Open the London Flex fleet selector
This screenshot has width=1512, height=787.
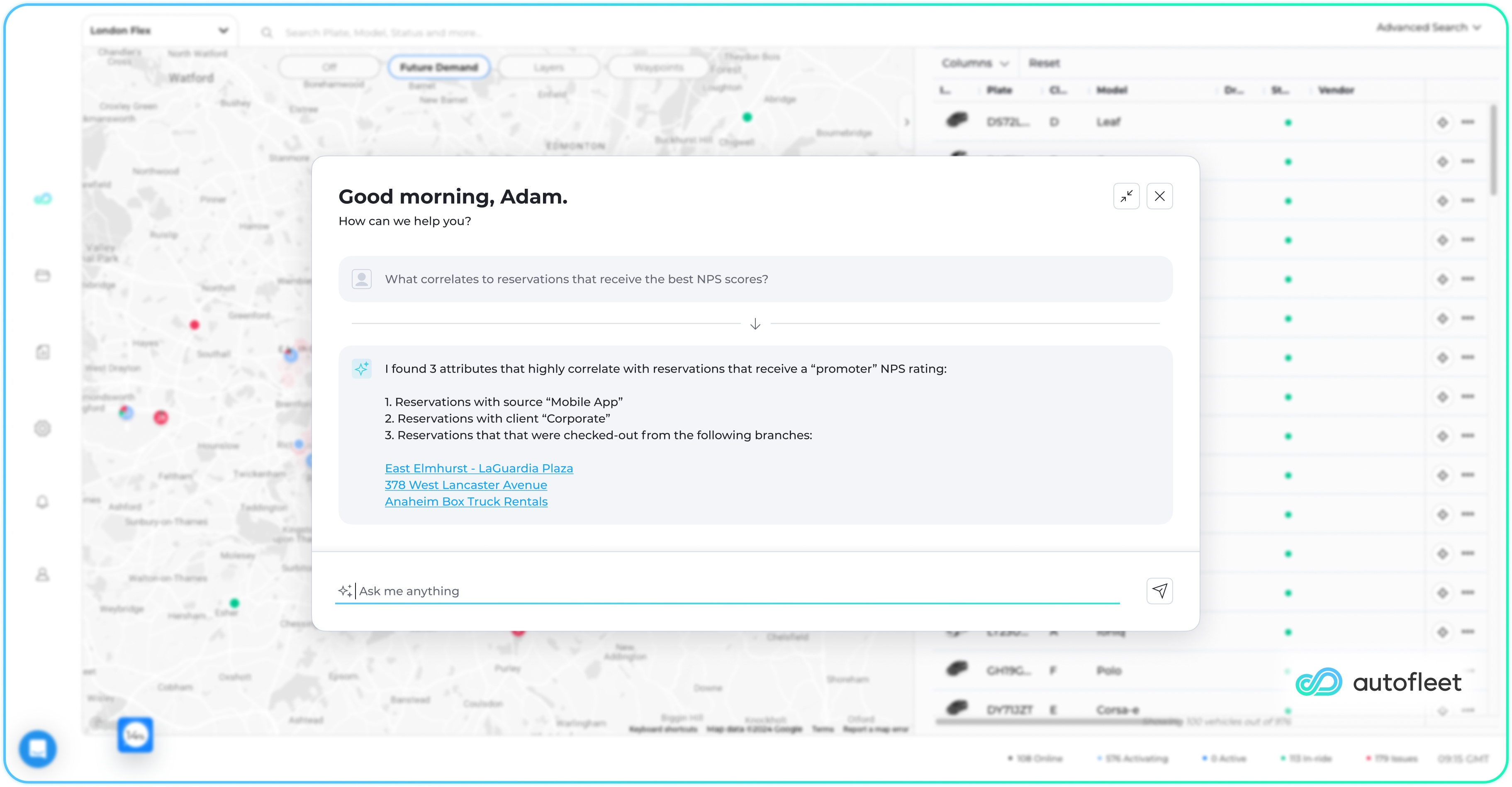click(x=159, y=30)
